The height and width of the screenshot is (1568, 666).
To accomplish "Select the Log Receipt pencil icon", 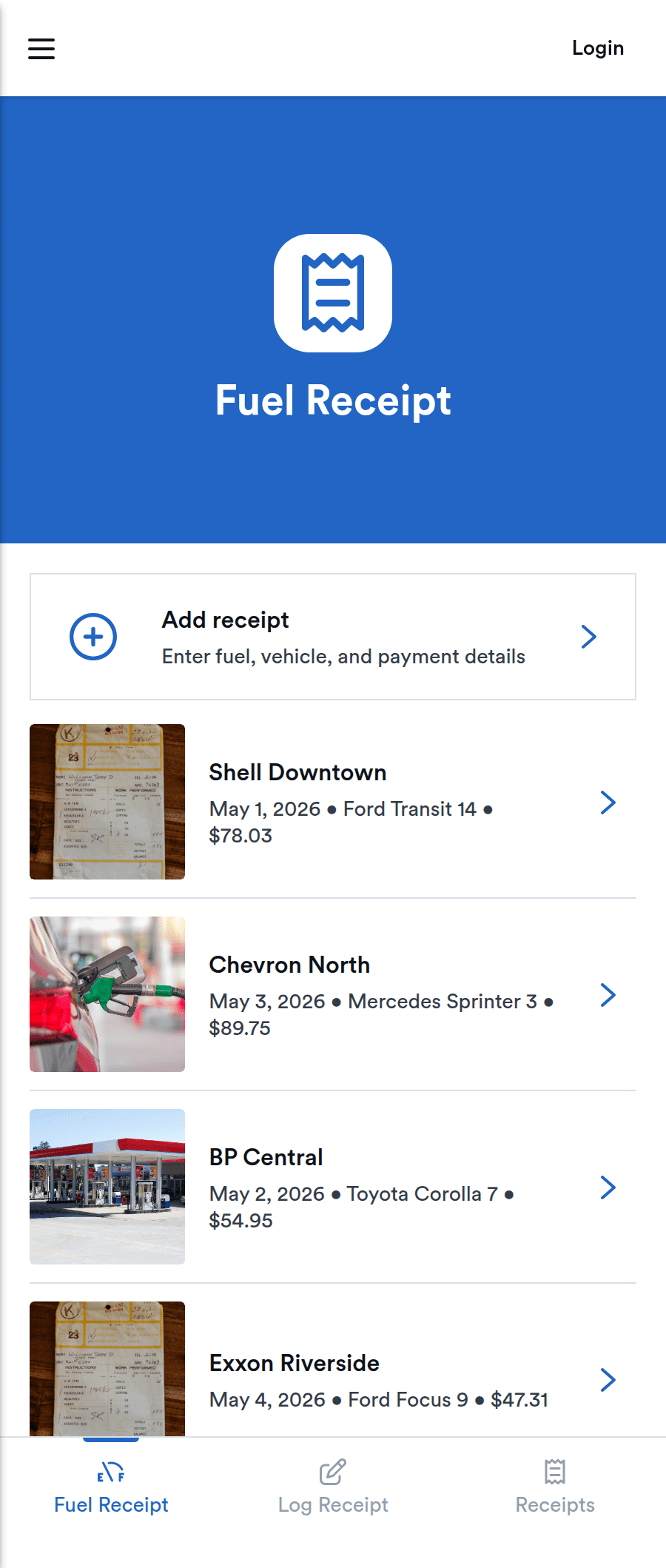I will (333, 1472).
